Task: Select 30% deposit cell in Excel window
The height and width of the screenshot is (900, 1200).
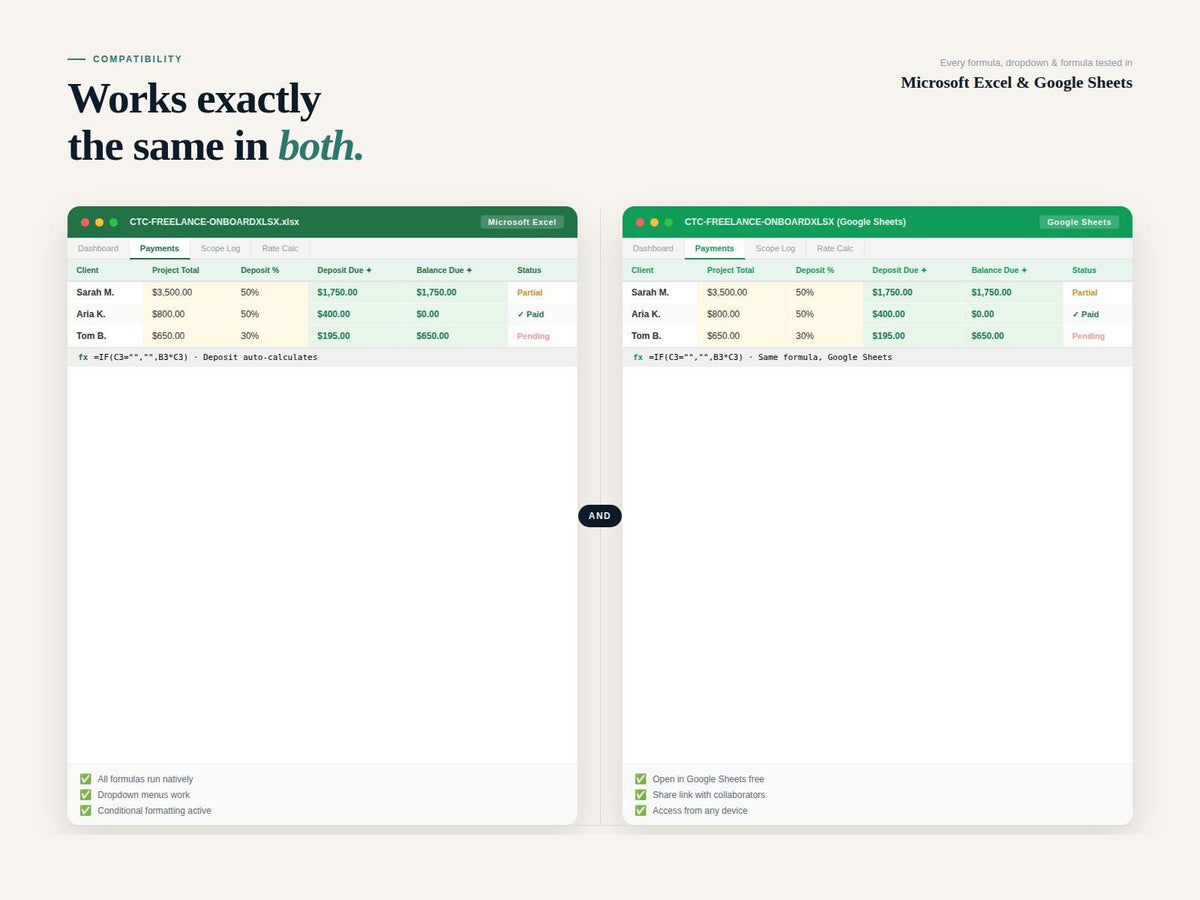Action: pyautogui.click(x=270, y=336)
